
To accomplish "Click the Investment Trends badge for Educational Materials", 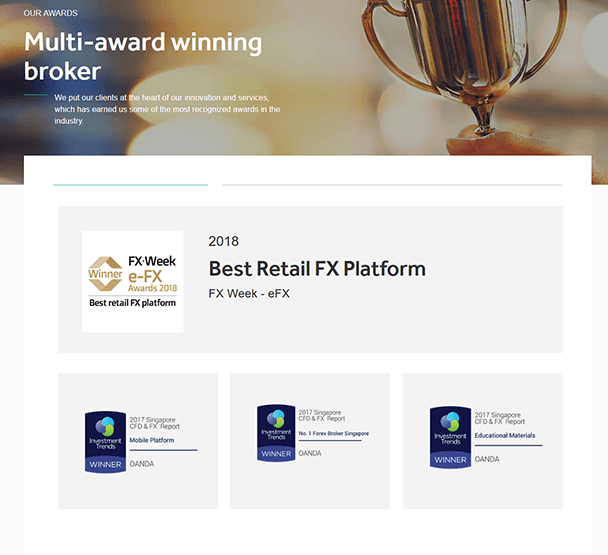I will (x=450, y=437).
